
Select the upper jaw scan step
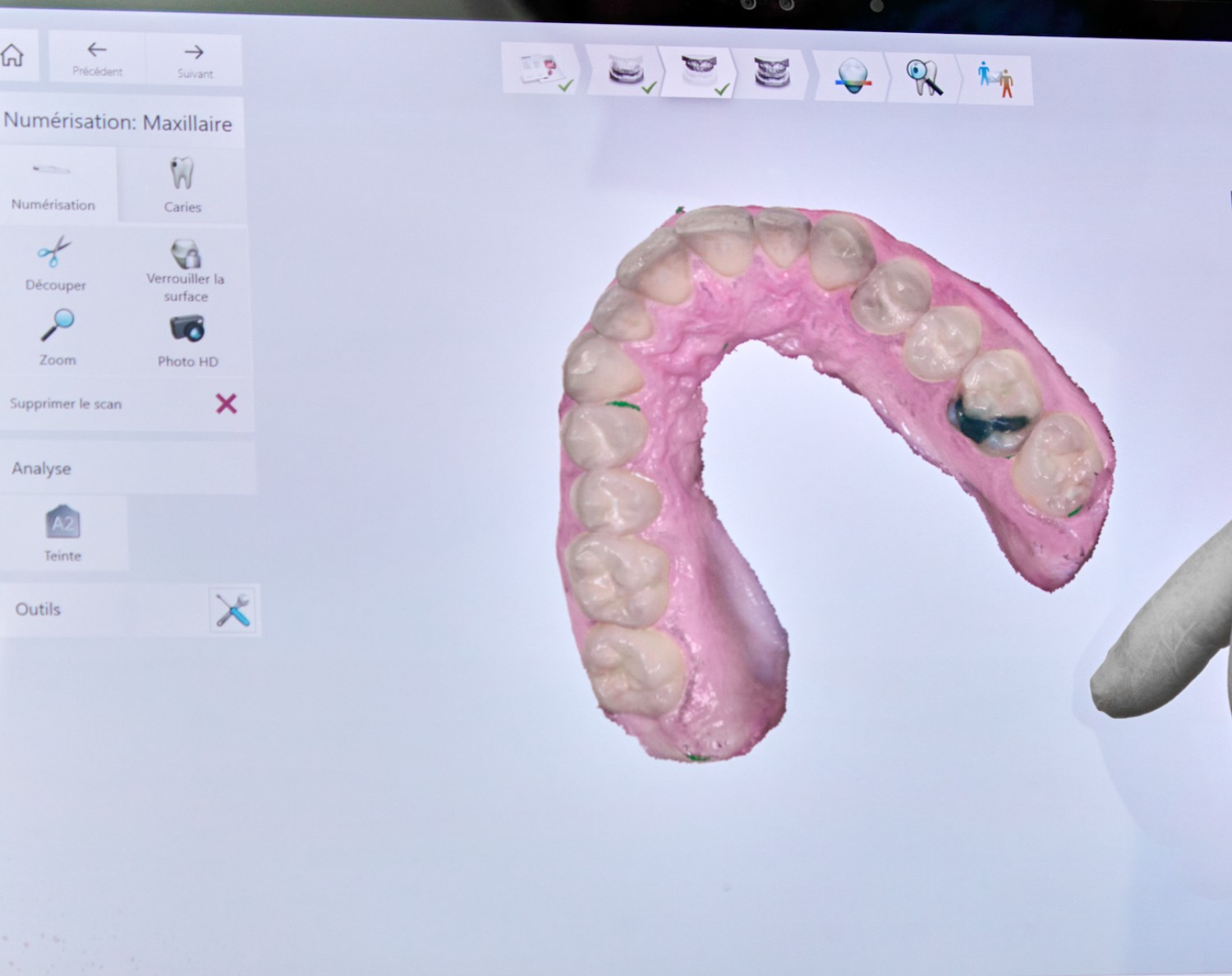click(699, 71)
